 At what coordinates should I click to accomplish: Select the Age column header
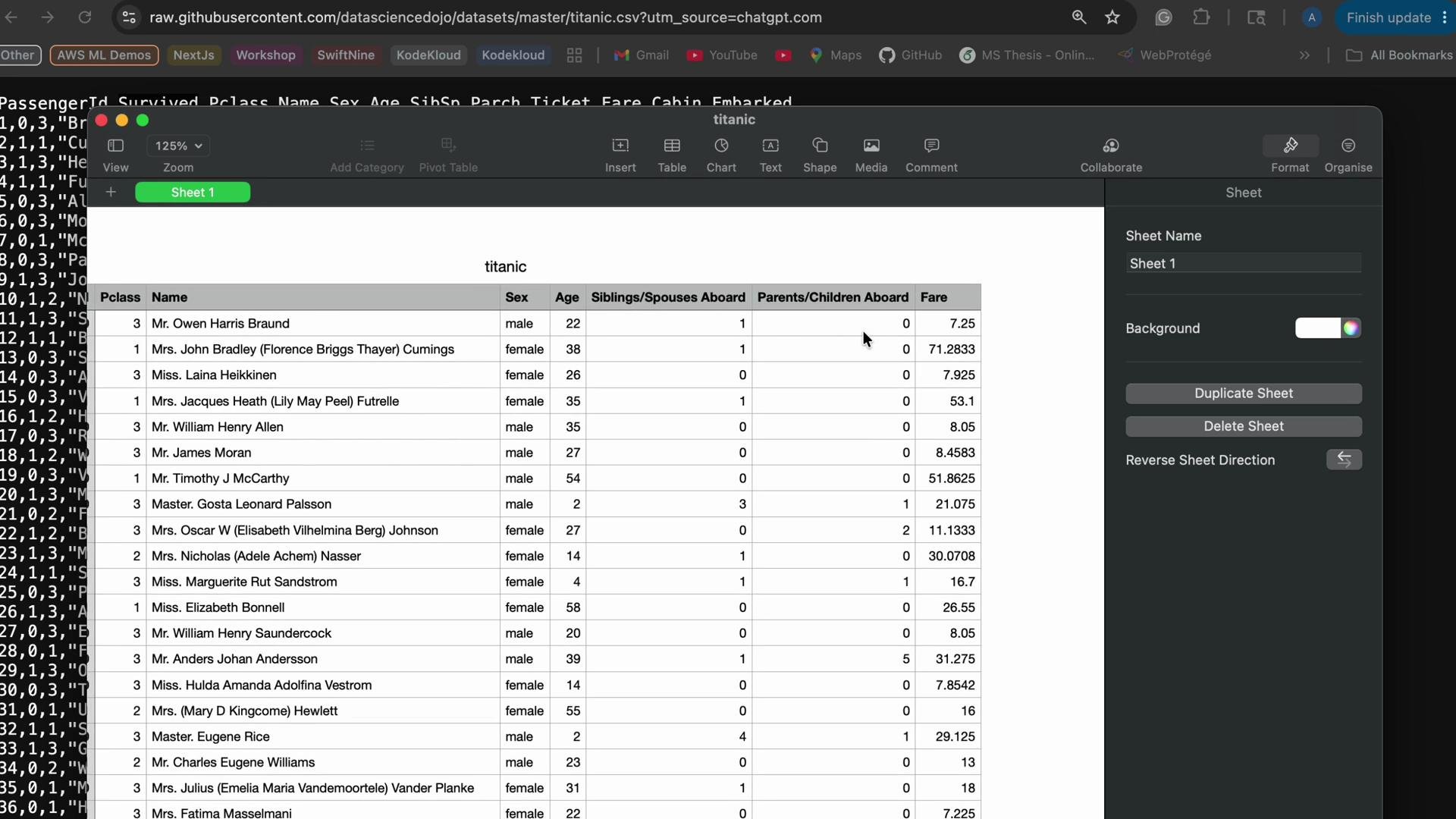[567, 297]
